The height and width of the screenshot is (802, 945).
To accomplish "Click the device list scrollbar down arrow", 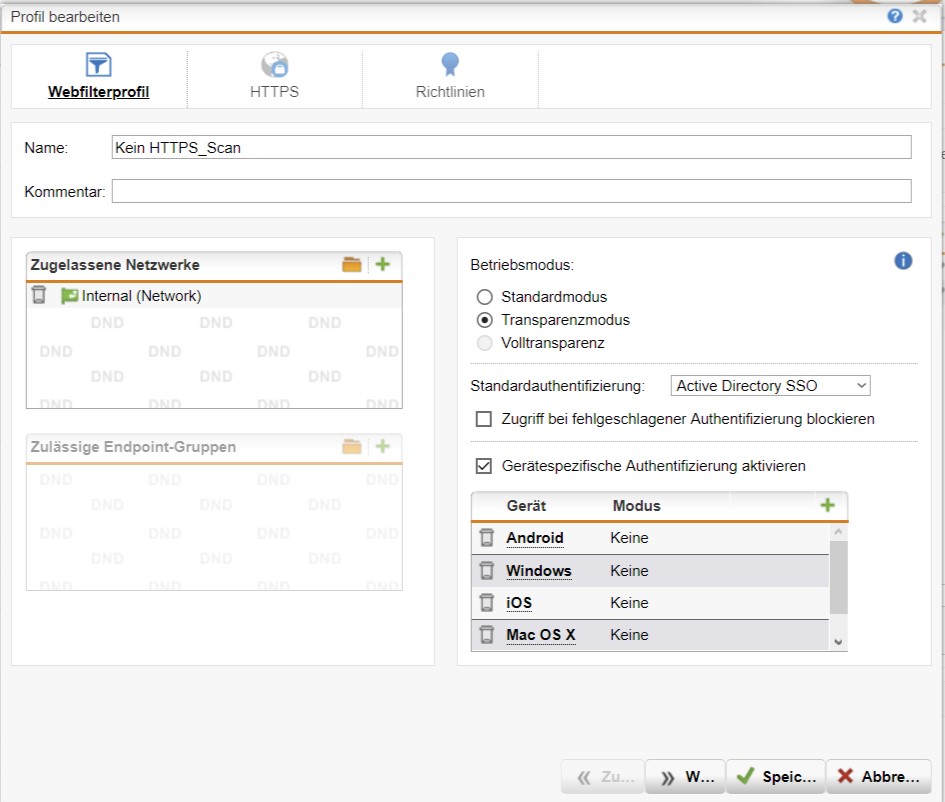I will click(x=838, y=642).
